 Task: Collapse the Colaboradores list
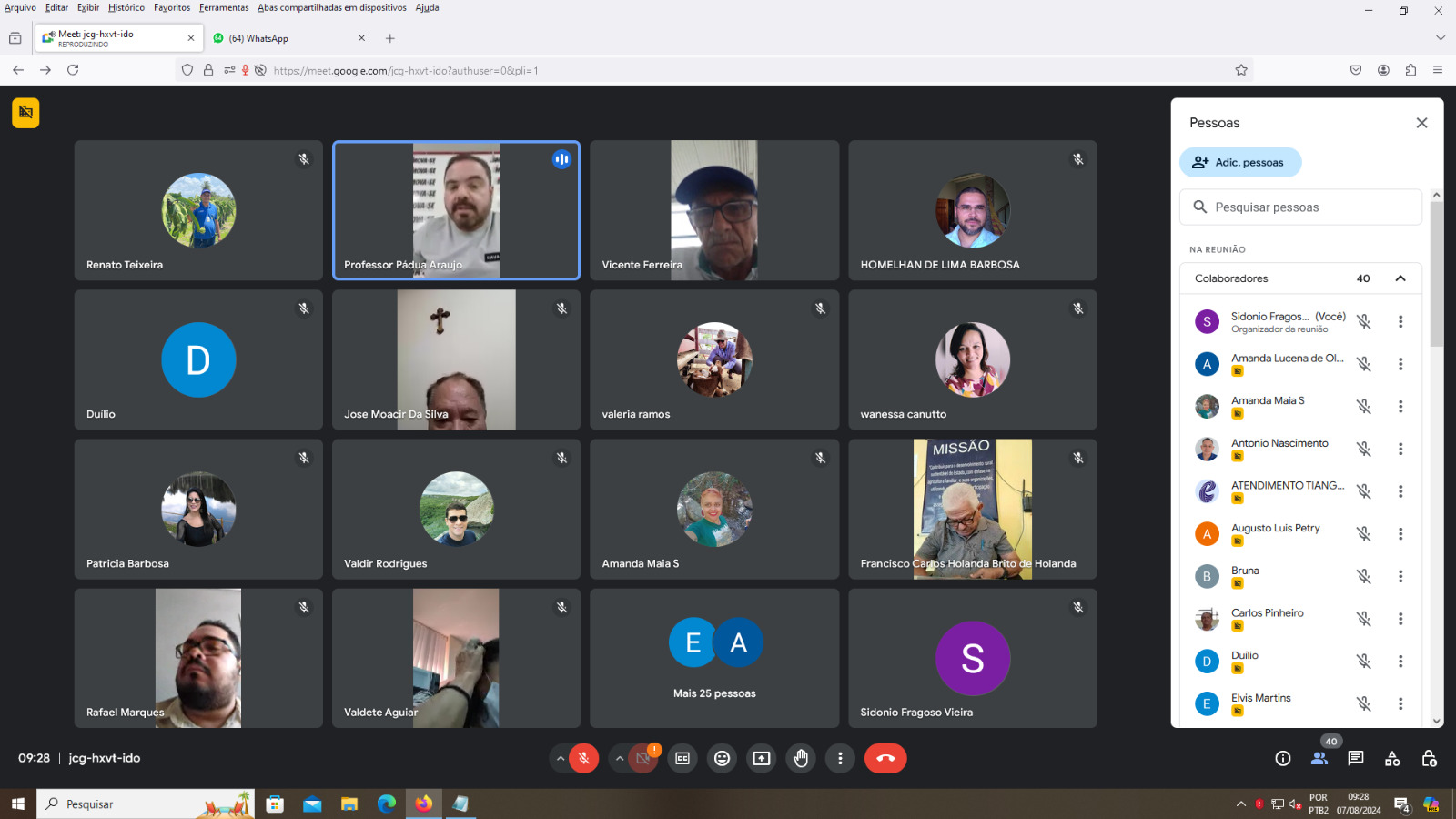(1400, 278)
